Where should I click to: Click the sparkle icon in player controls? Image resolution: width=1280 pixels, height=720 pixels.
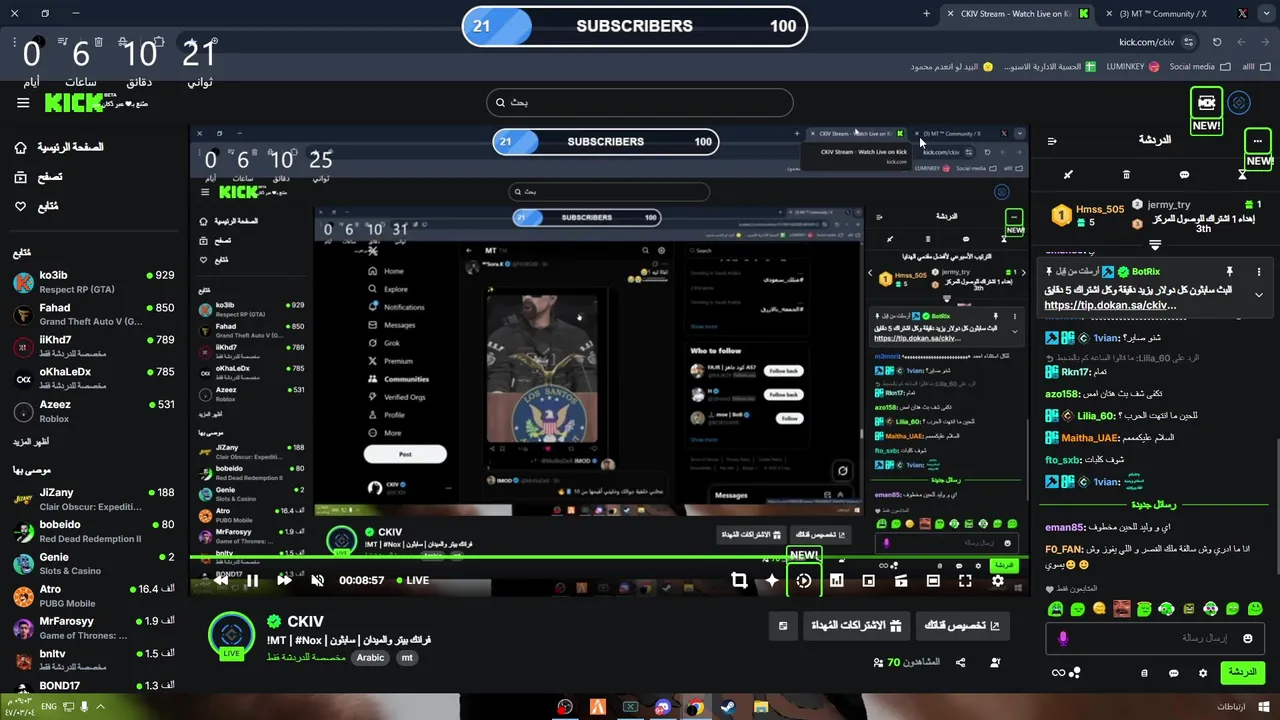(771, 580)
